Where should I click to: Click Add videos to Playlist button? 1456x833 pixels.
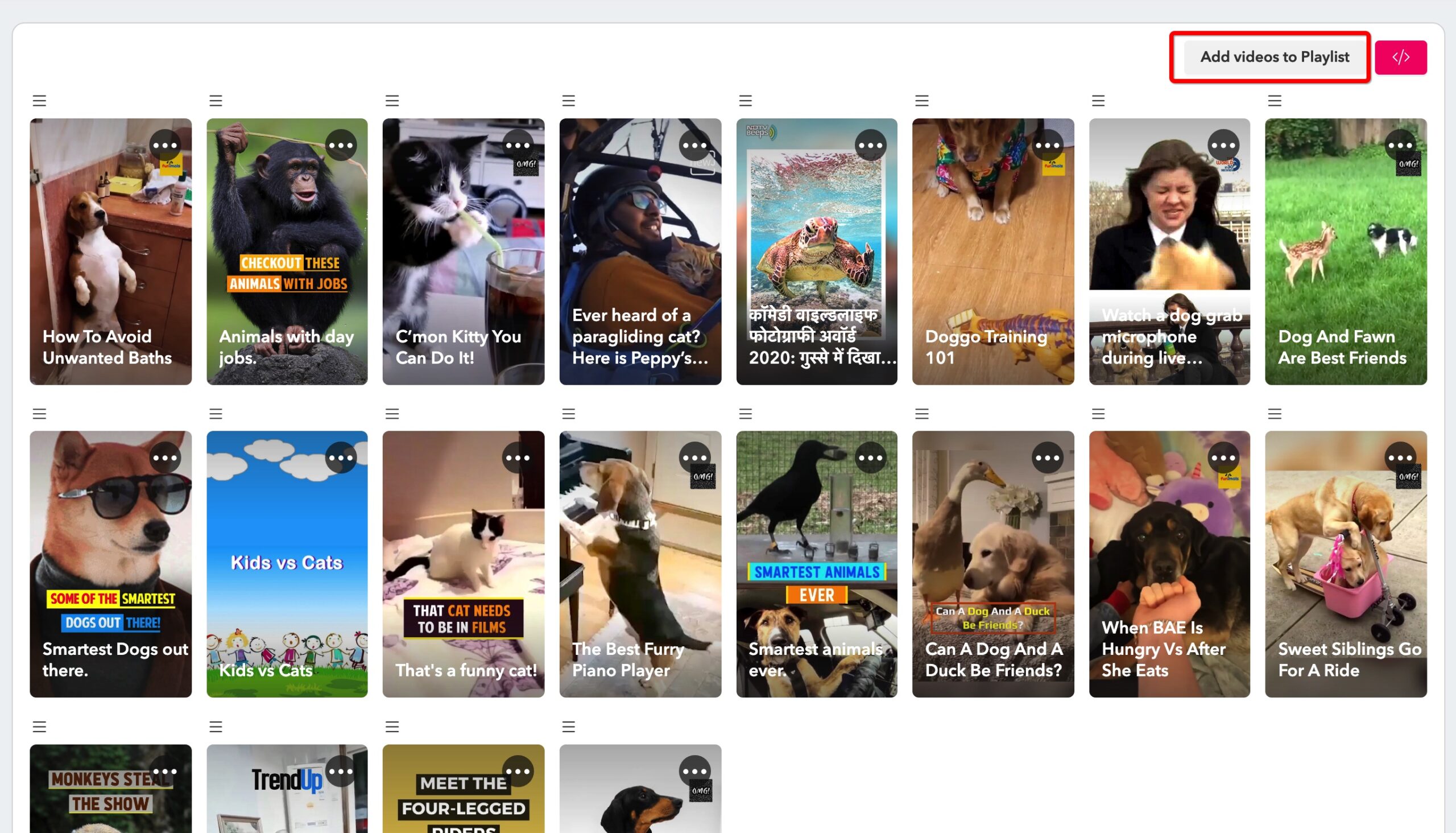tap(1275, 57)
